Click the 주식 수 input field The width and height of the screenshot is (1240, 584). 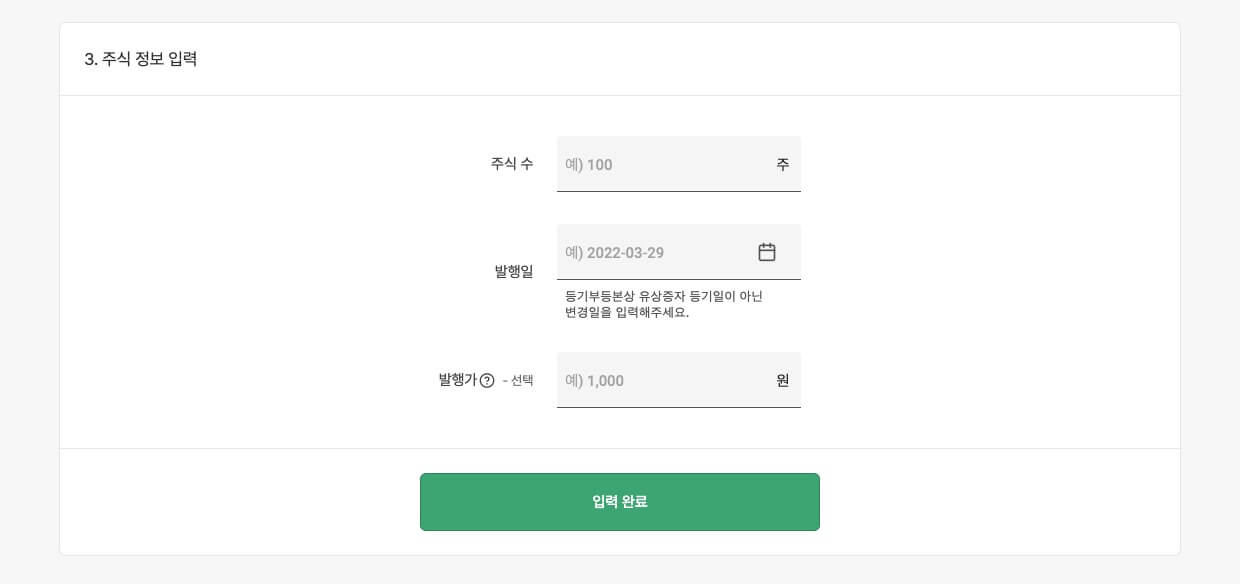pos(660,164)
